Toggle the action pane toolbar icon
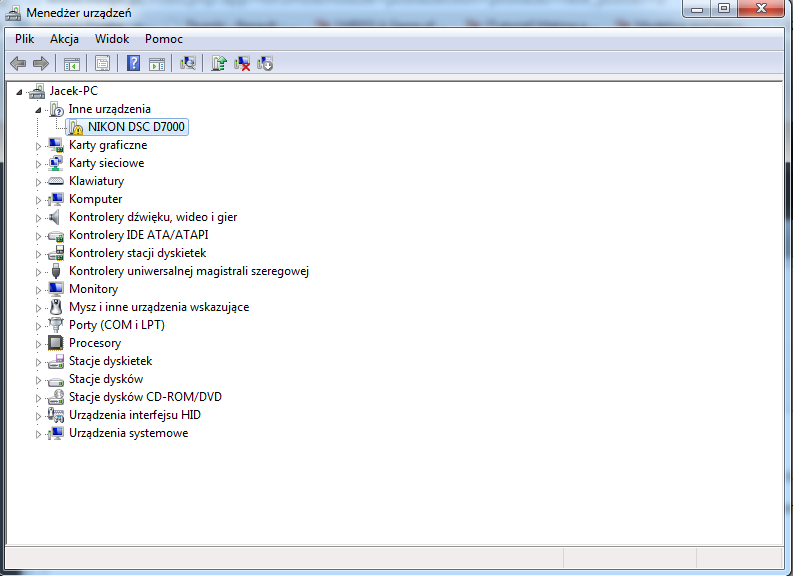Screen dimensions: 793x576 157,64
